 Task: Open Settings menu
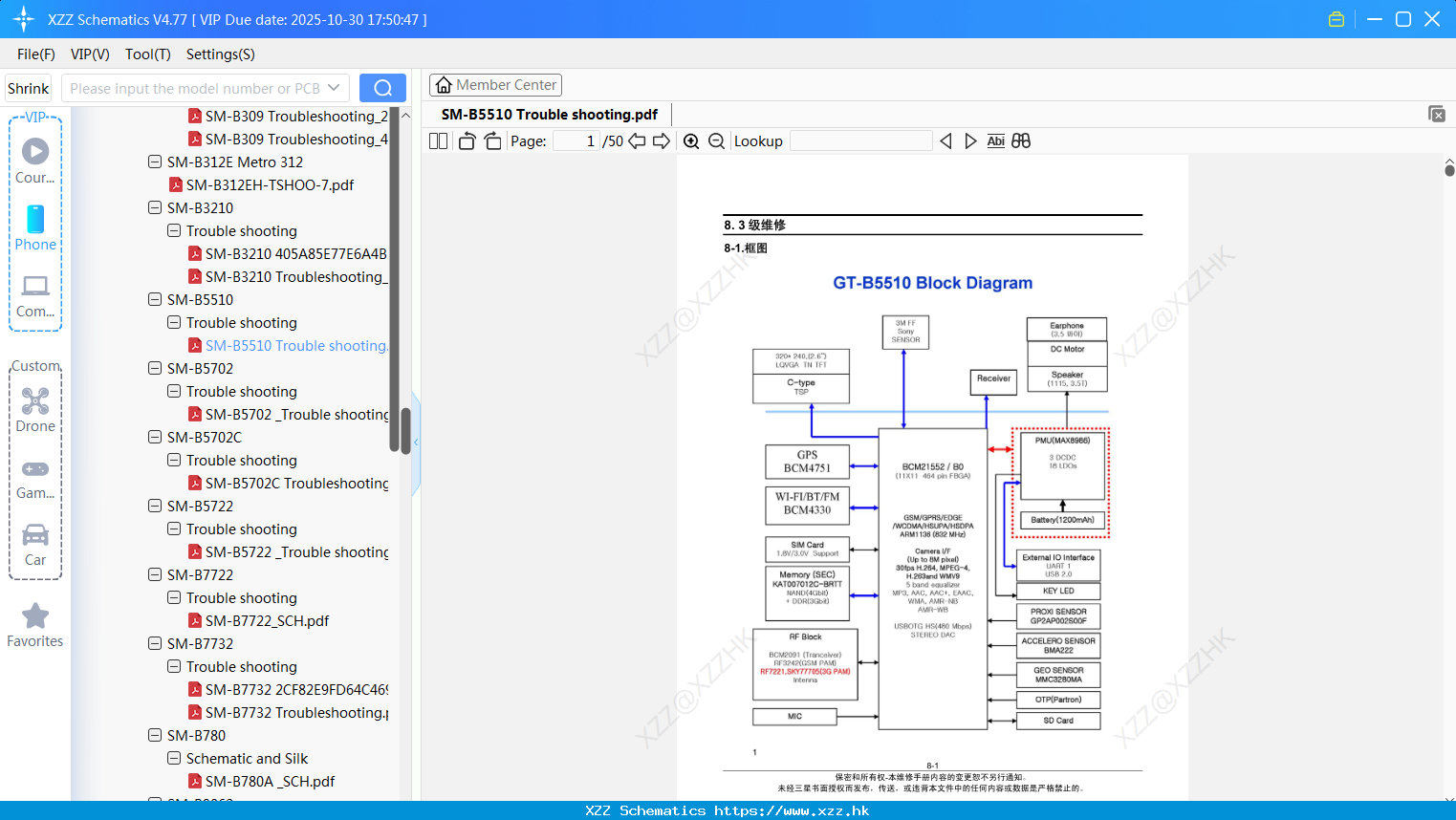tap(221, 54)
